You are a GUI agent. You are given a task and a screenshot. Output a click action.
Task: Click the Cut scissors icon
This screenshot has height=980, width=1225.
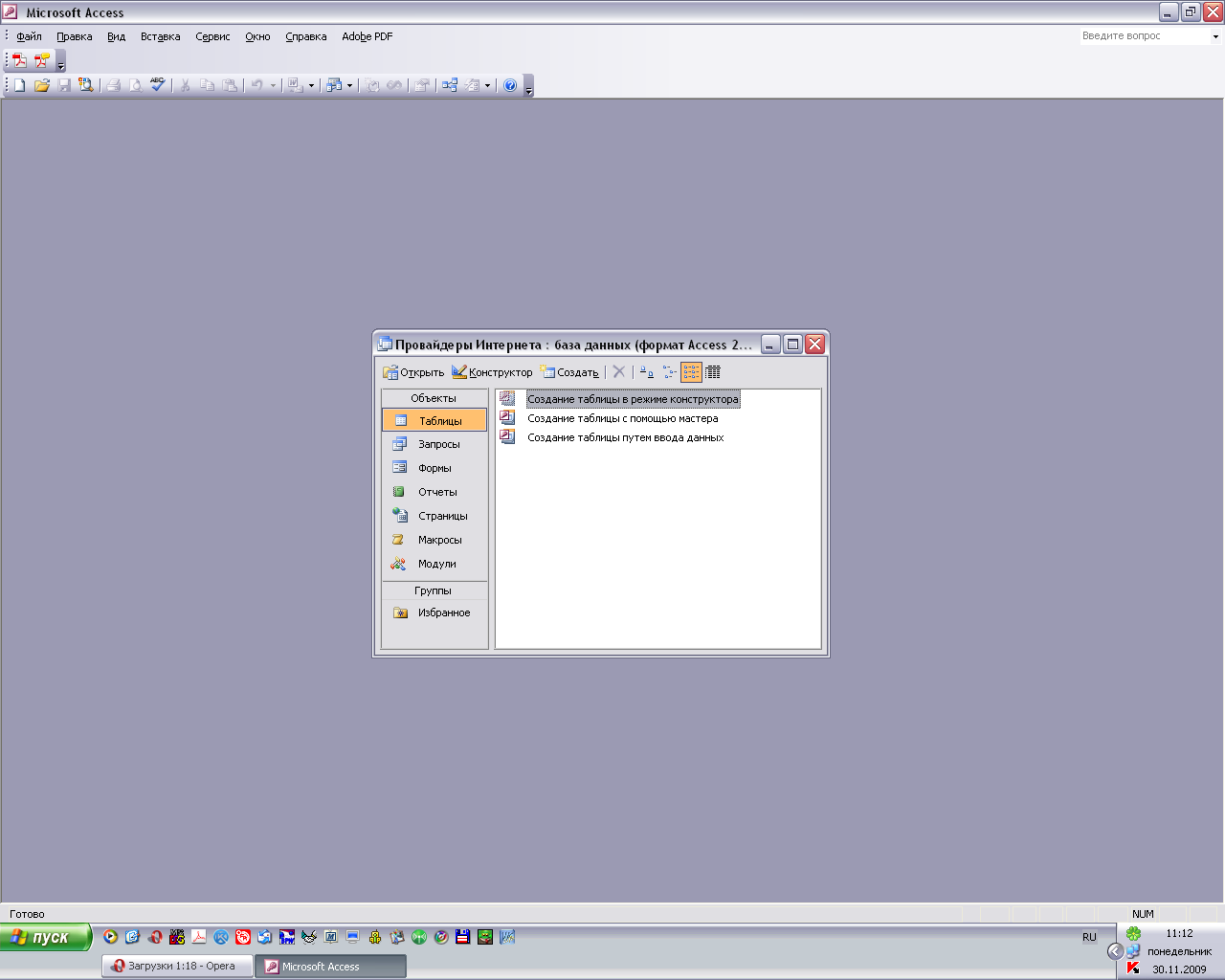click(x=185, y=85)
